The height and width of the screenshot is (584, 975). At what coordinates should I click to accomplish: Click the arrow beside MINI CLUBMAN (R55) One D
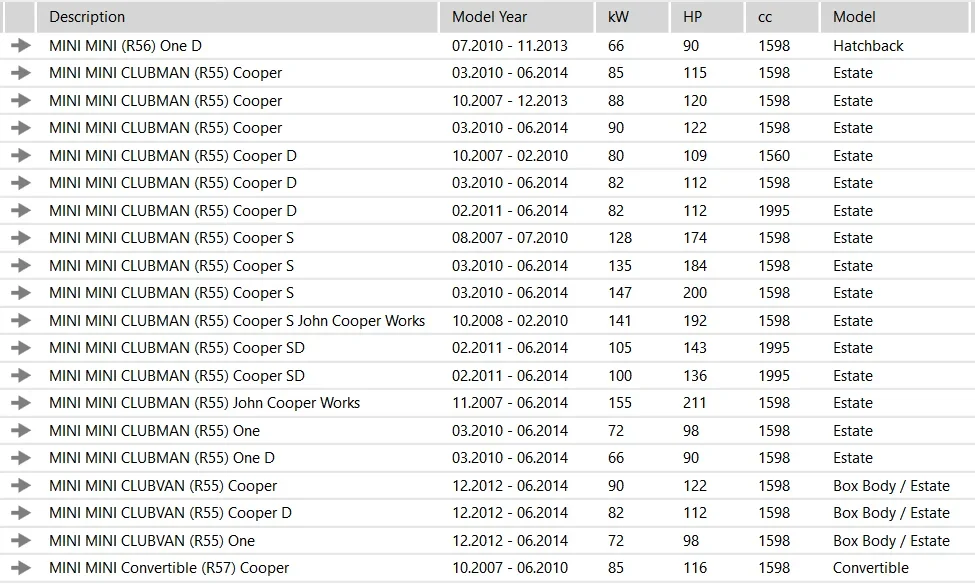(21, 458)
